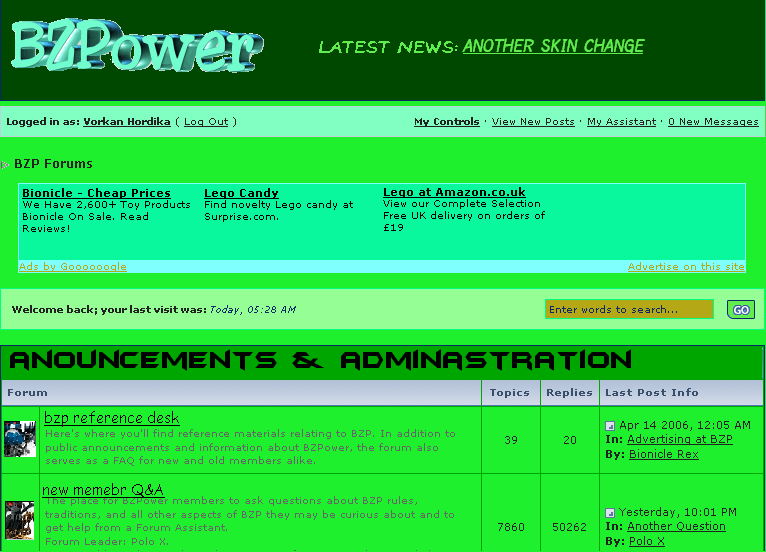Click topics count 39
766x552 pixels.
click(x=511, y=440)
